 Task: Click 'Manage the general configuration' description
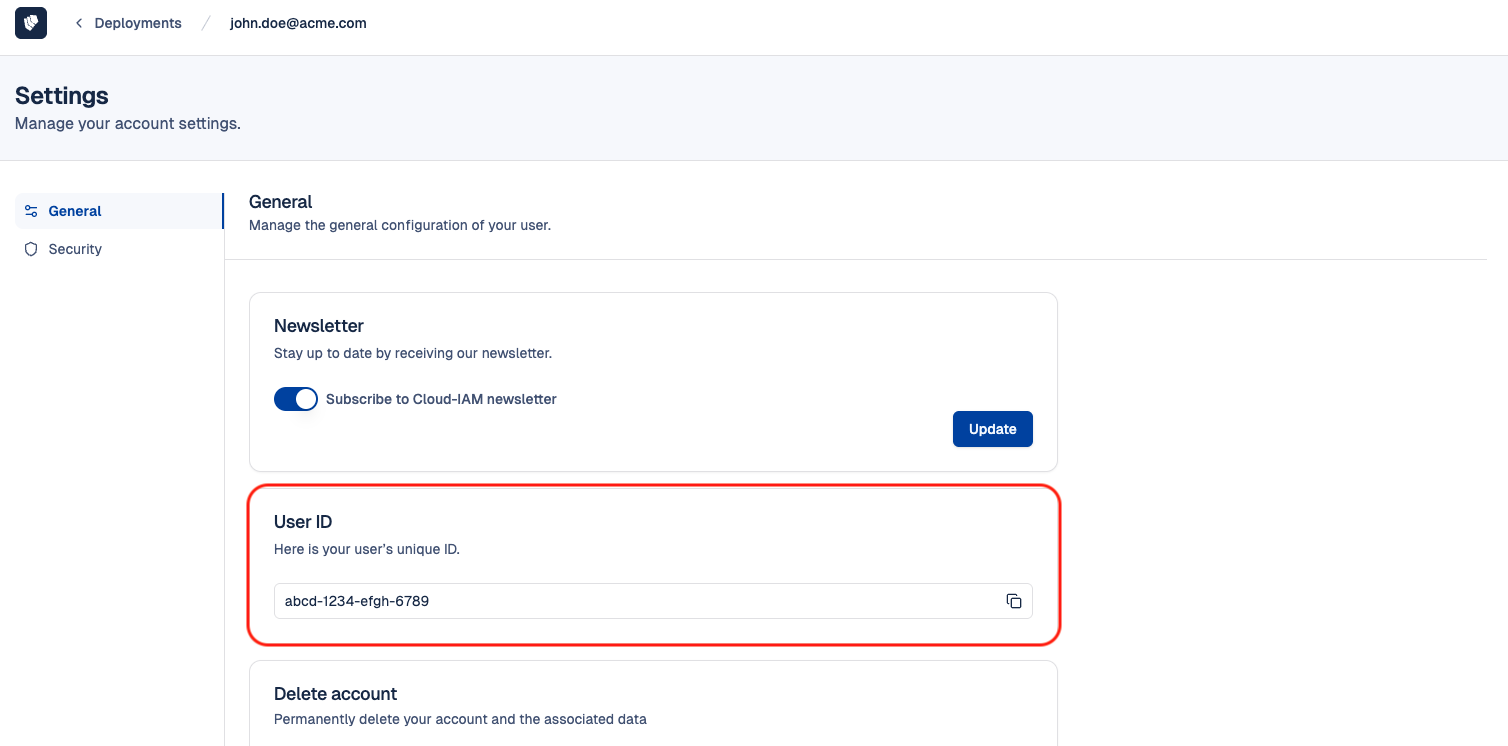400,225
